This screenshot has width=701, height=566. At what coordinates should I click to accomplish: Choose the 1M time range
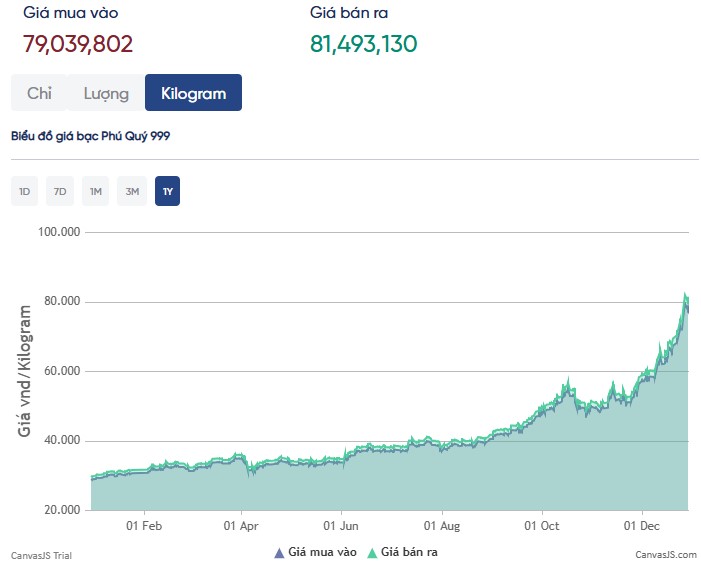tap(96, 190)
